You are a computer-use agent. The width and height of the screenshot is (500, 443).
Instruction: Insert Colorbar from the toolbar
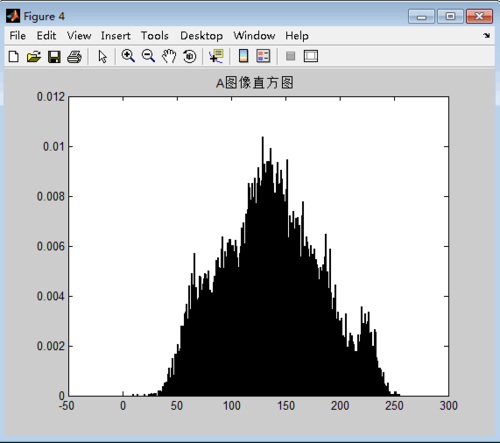point(244,56)
